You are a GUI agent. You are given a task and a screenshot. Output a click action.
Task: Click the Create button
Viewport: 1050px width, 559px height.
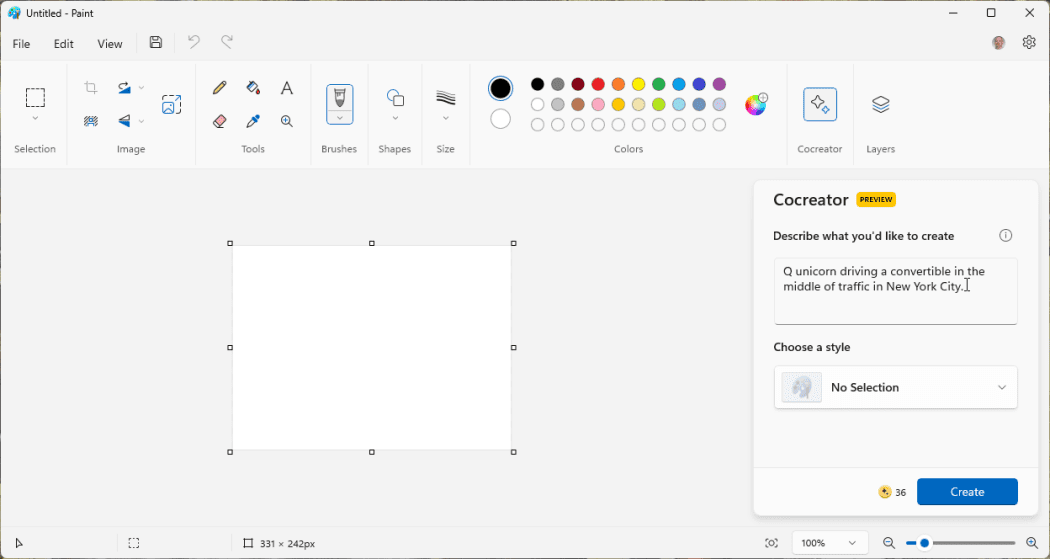pyautogui.click(x=966, y=492)
